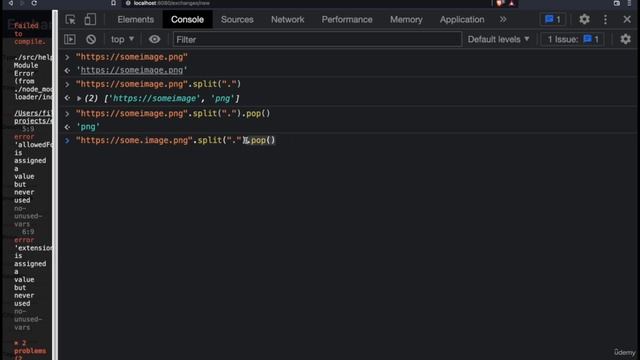Switch to the Console tab
Viewport: 640px width, 360px height.
click(187, 20)
